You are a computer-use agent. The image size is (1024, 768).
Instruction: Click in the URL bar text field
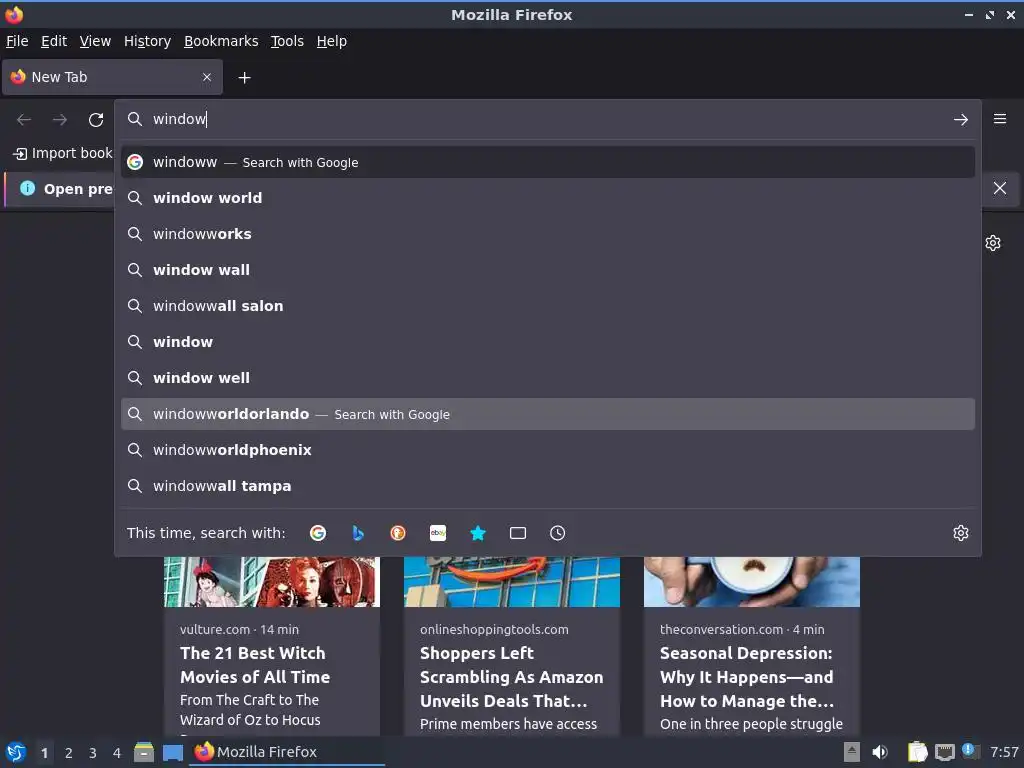tap(547, 119)
